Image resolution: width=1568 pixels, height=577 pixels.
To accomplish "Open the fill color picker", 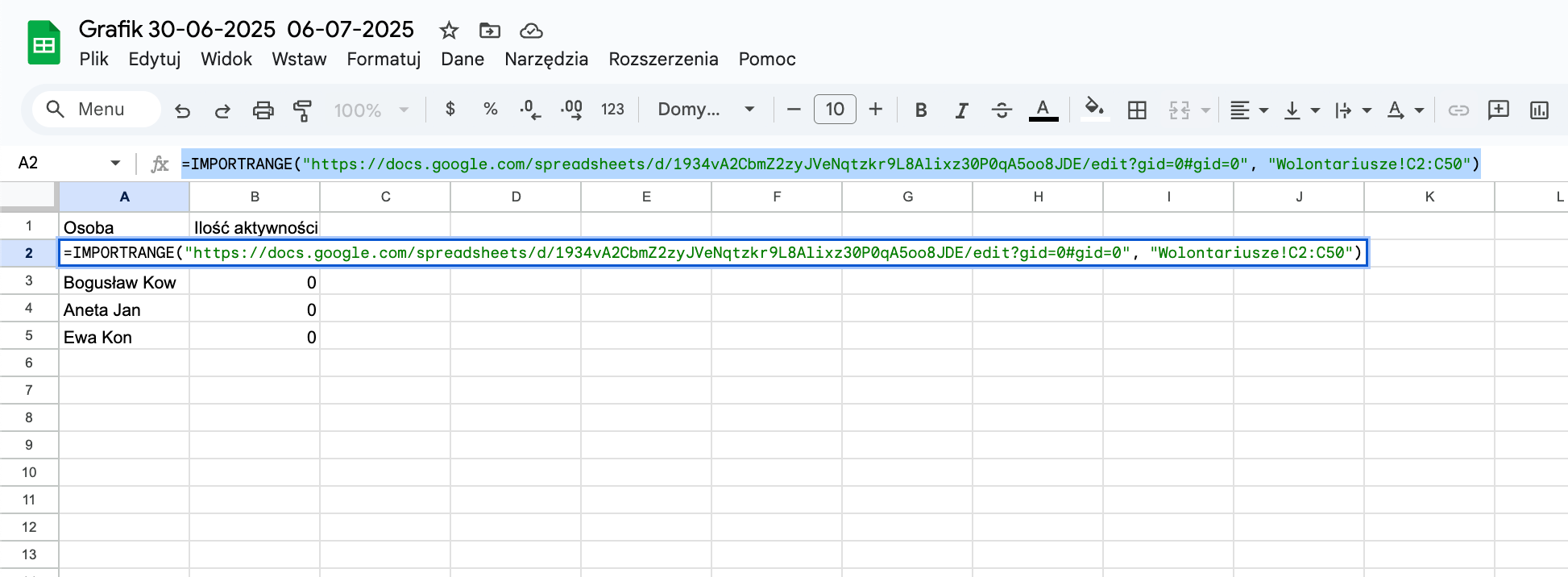I will point(1093,109).
